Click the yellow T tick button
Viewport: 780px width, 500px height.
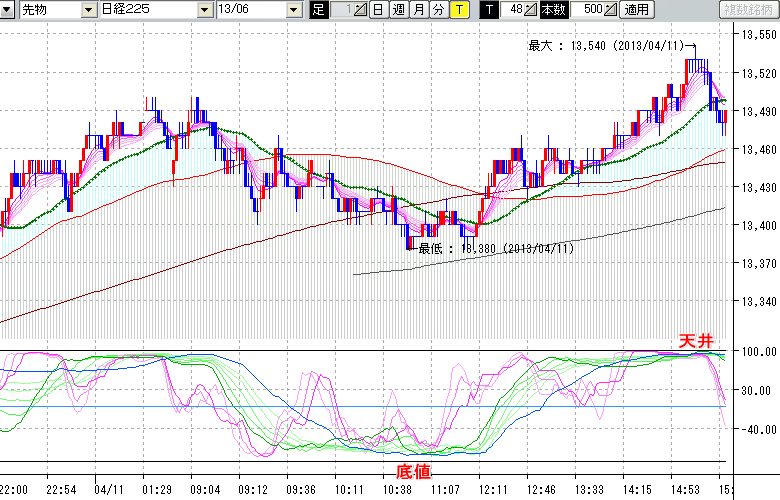tap(459, 10)
